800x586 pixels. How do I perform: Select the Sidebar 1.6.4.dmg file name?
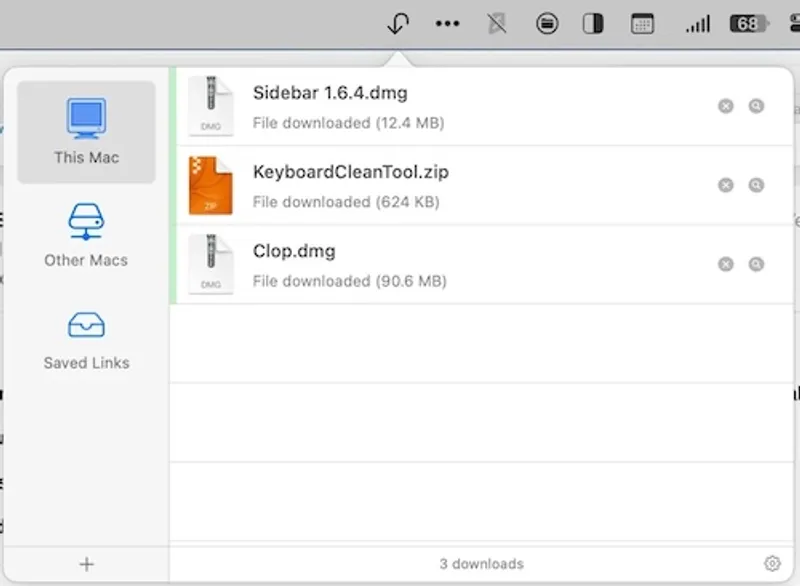tap(330, 93)
